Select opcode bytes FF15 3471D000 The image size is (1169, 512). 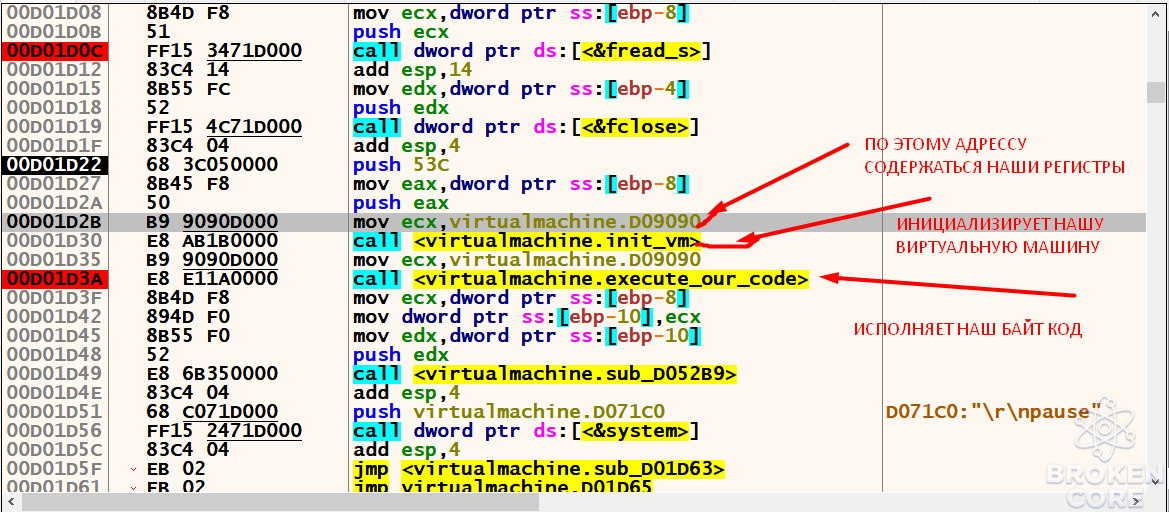225,51
